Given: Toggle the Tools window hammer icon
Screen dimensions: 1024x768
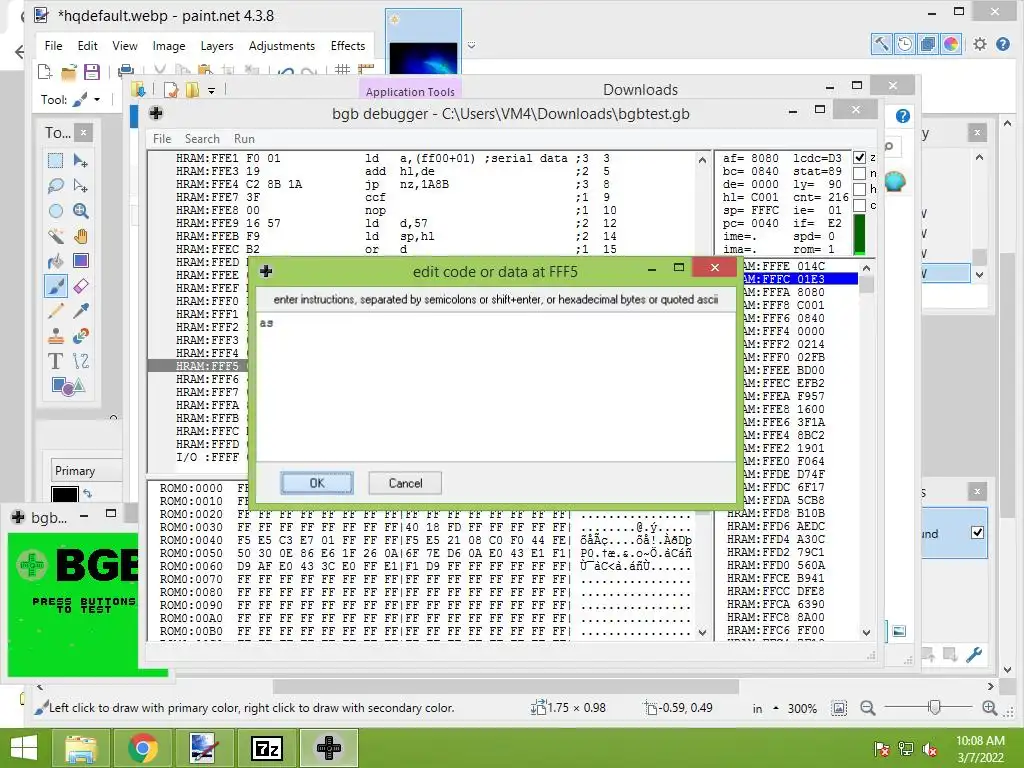Looking at the screenshot, I should coord(881,44).
